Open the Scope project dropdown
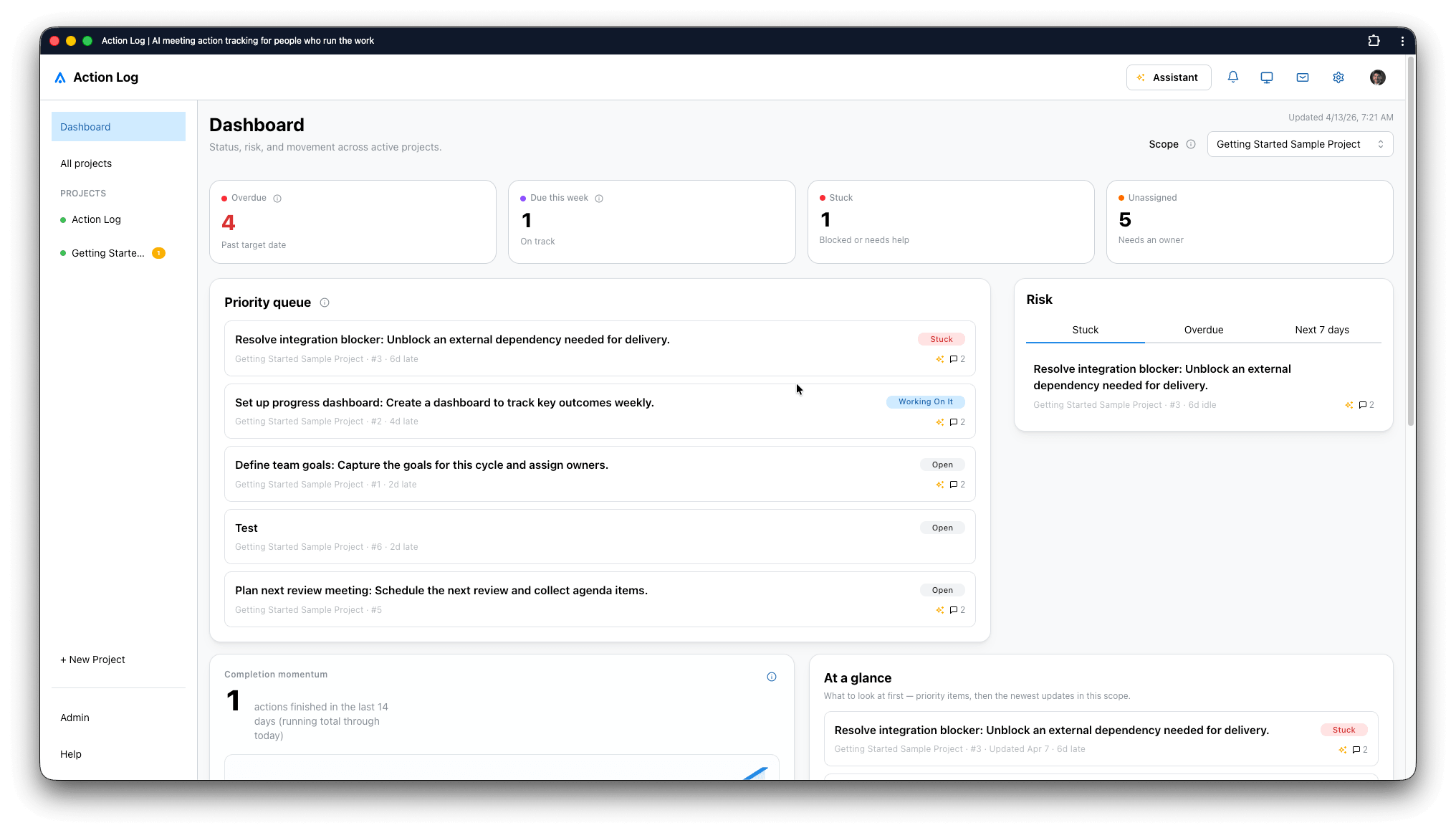The width and height of the screenshot is (1456, 833). 1300,144
